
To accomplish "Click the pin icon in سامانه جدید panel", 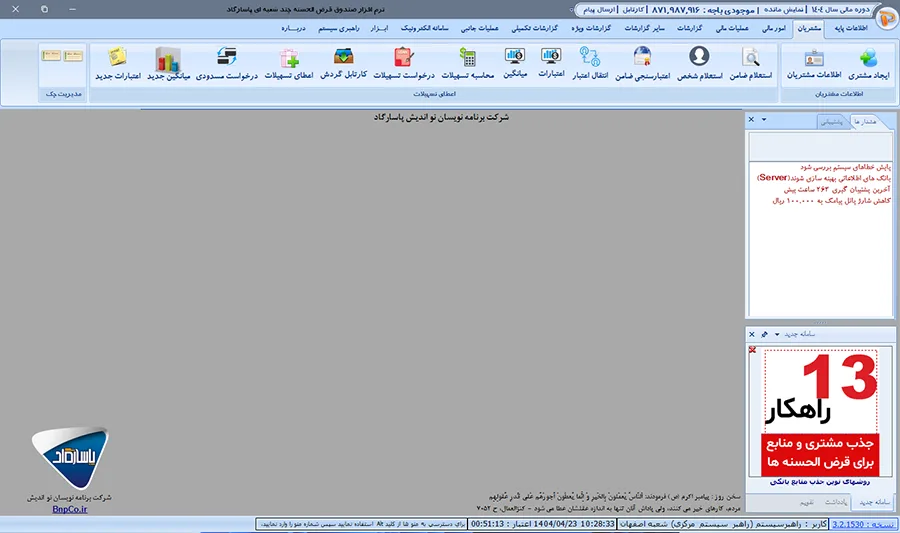I will (765, 334).
